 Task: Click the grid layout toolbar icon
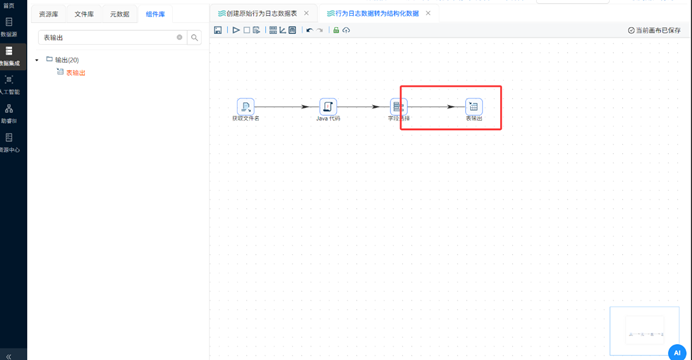click(273, 30)
